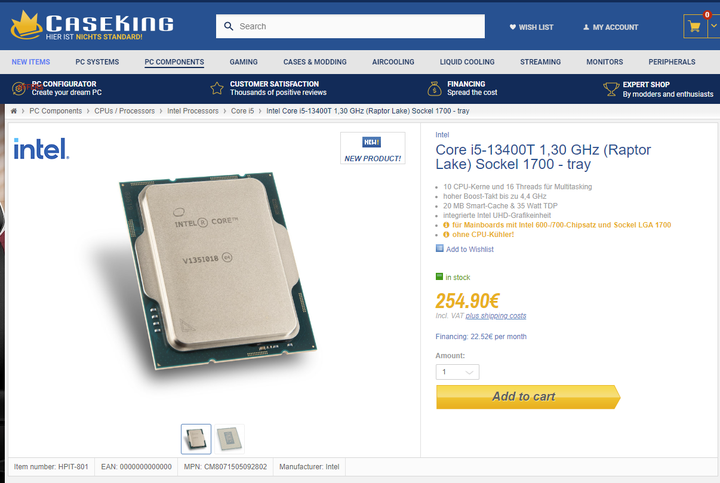Image resolution: width=720 pixels, height=483 pixels.
Task: Open the shopping cart icon
Action: click(694, 26)
